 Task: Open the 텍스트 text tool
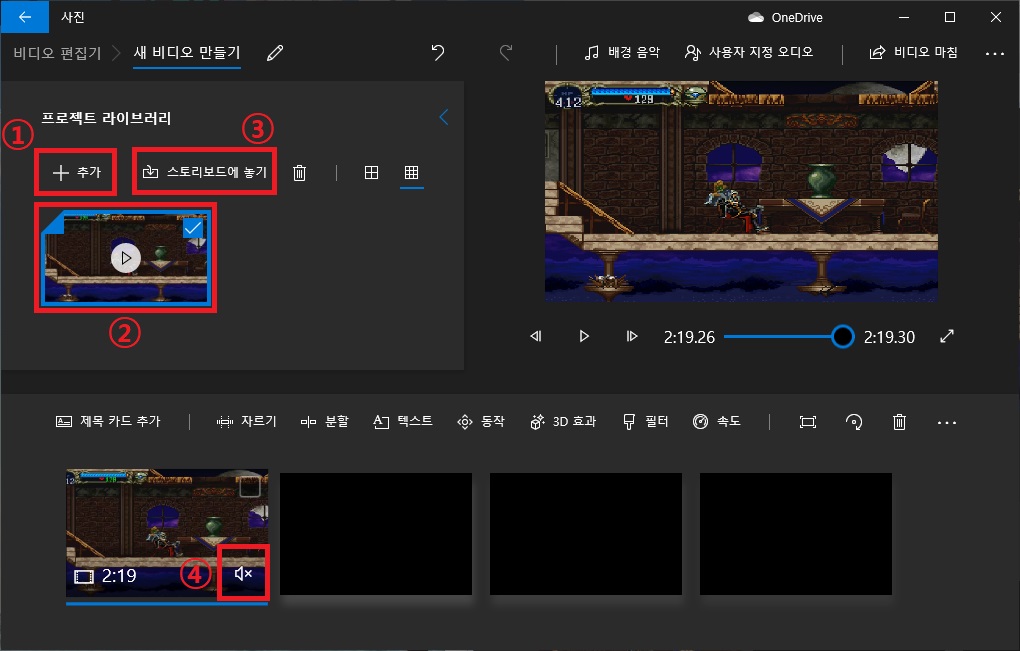tap(403, 421)
